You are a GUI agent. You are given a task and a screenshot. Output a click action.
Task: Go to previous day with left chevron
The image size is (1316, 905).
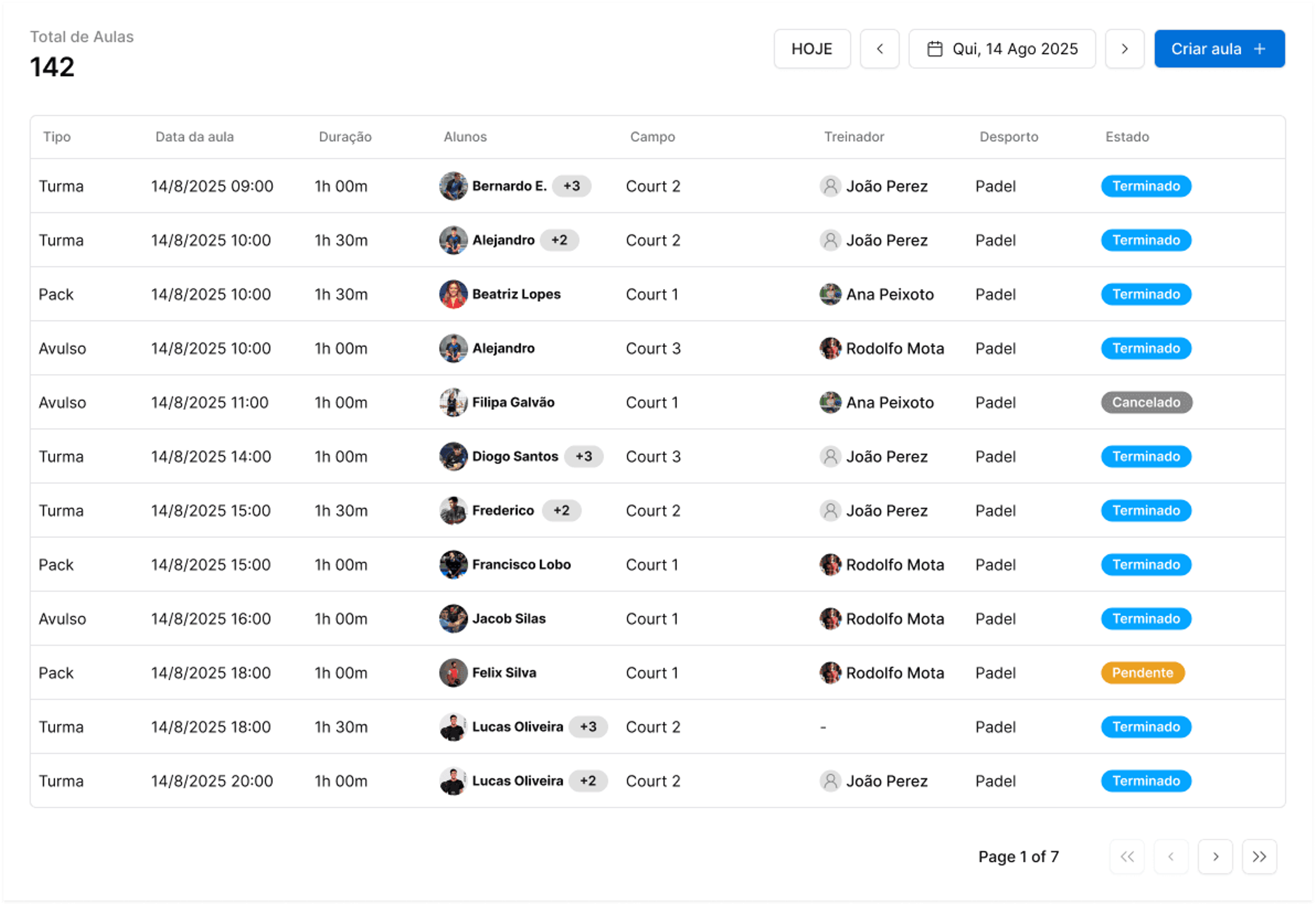[879, 49]
